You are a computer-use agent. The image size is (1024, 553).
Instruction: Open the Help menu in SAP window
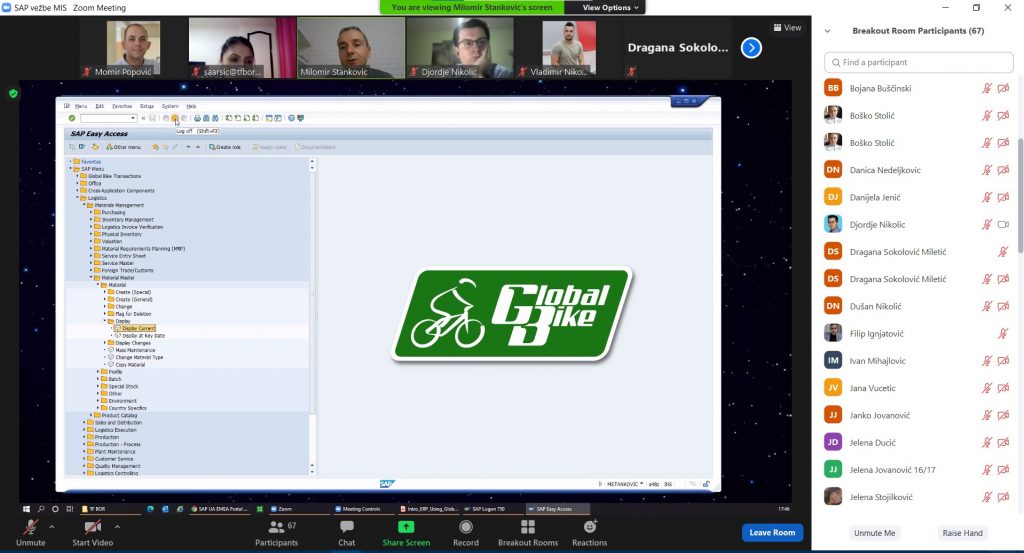click(x=191, y=106)
